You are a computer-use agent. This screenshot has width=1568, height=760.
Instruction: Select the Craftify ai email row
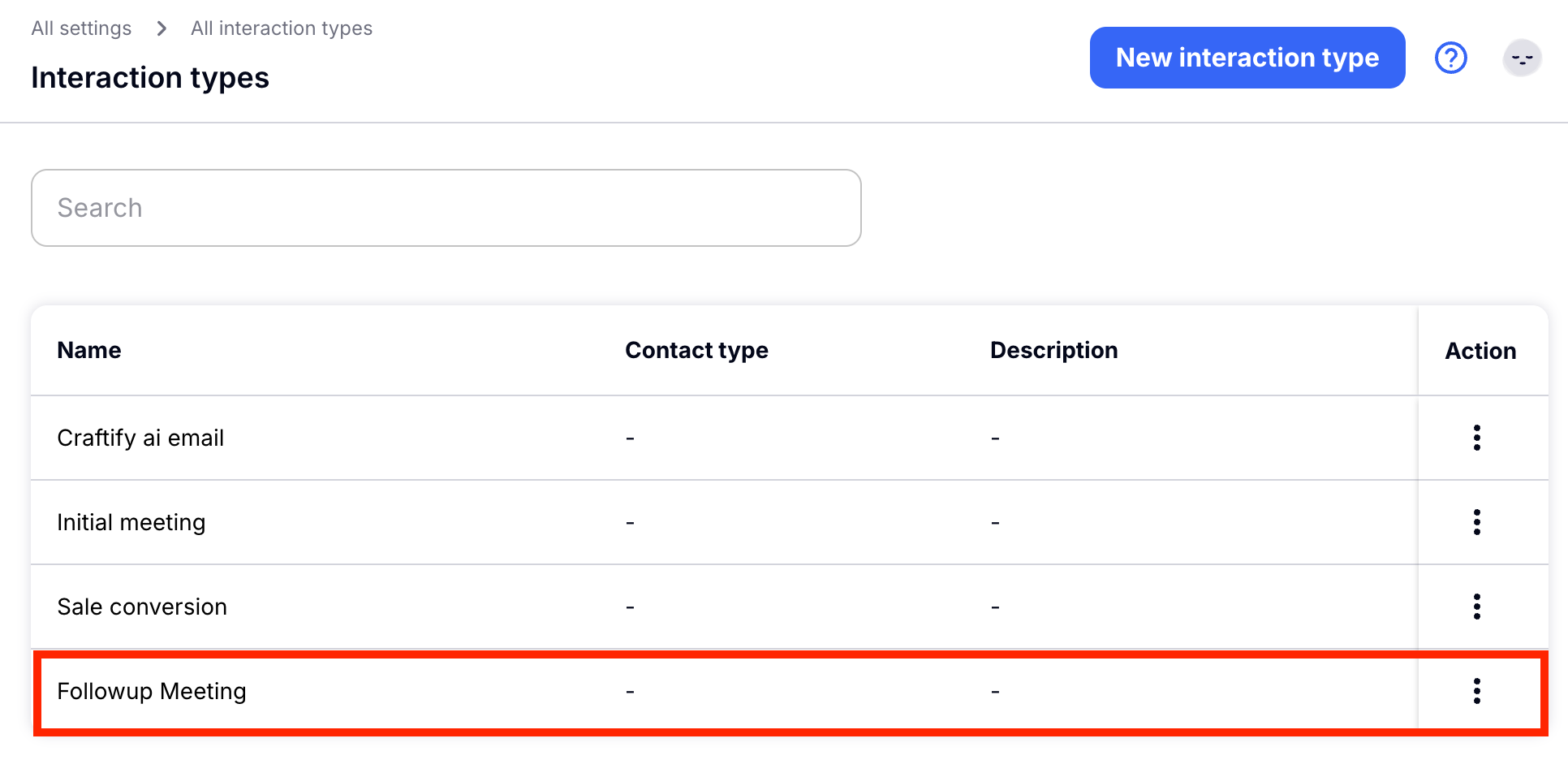[x=140, y=438]
